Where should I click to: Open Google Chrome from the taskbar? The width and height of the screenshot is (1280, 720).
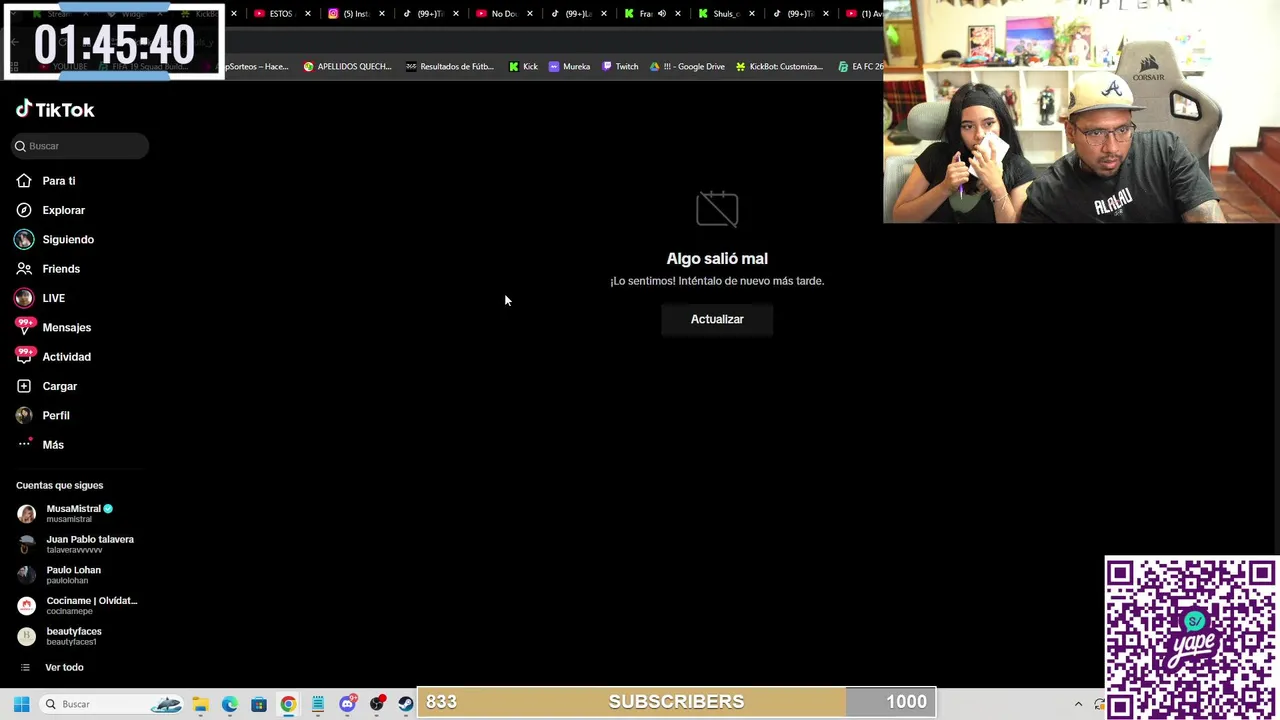(288, 704)
